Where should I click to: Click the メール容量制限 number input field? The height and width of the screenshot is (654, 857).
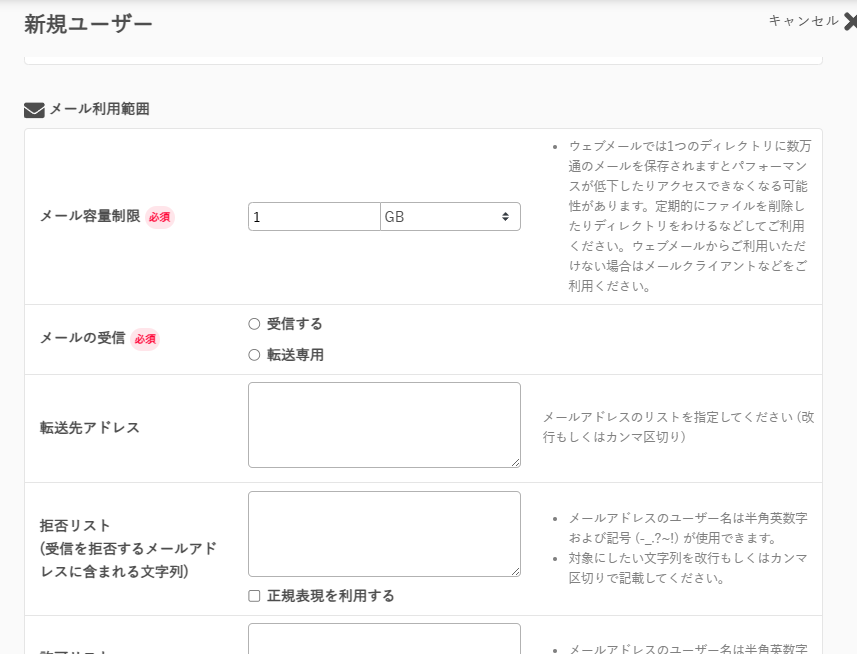click(314, 217)
